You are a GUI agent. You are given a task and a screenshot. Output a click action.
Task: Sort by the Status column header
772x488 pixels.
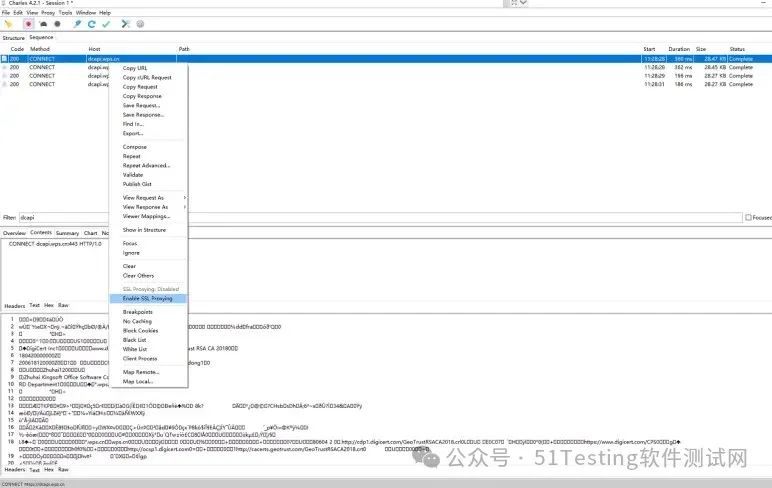737,49
